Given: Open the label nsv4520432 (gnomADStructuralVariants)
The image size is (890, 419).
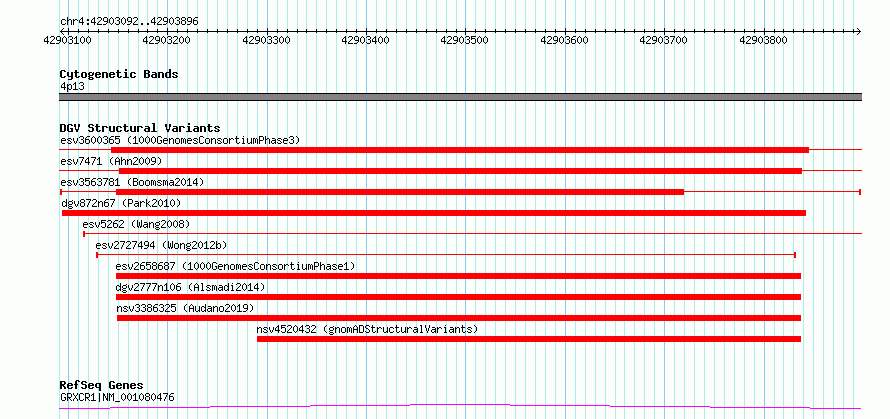Looking at the screenshot, I should (367, 329).
